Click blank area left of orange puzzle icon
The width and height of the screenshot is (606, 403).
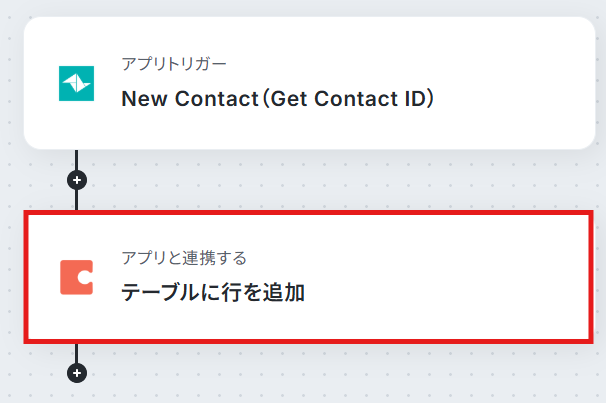pyautogui.click(x=42, y=277)
